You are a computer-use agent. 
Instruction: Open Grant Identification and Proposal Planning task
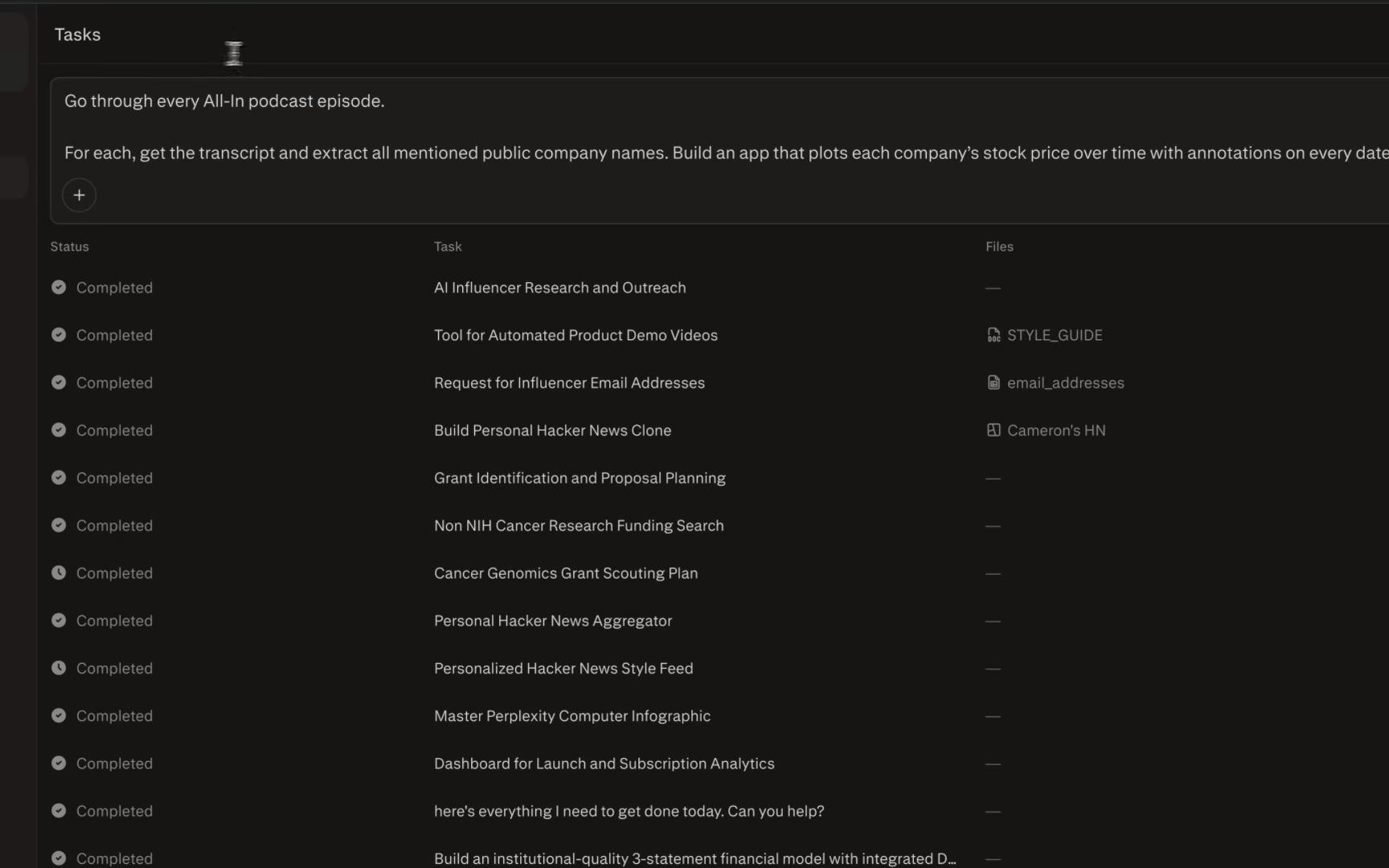coord(580,478)
